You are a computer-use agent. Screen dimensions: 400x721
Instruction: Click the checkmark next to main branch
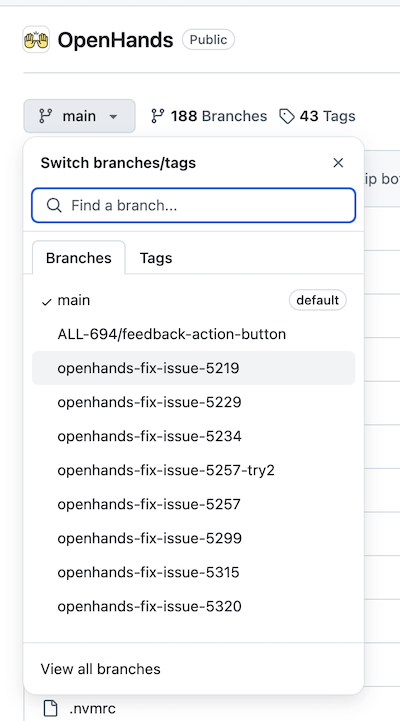(x=46, y=302)
